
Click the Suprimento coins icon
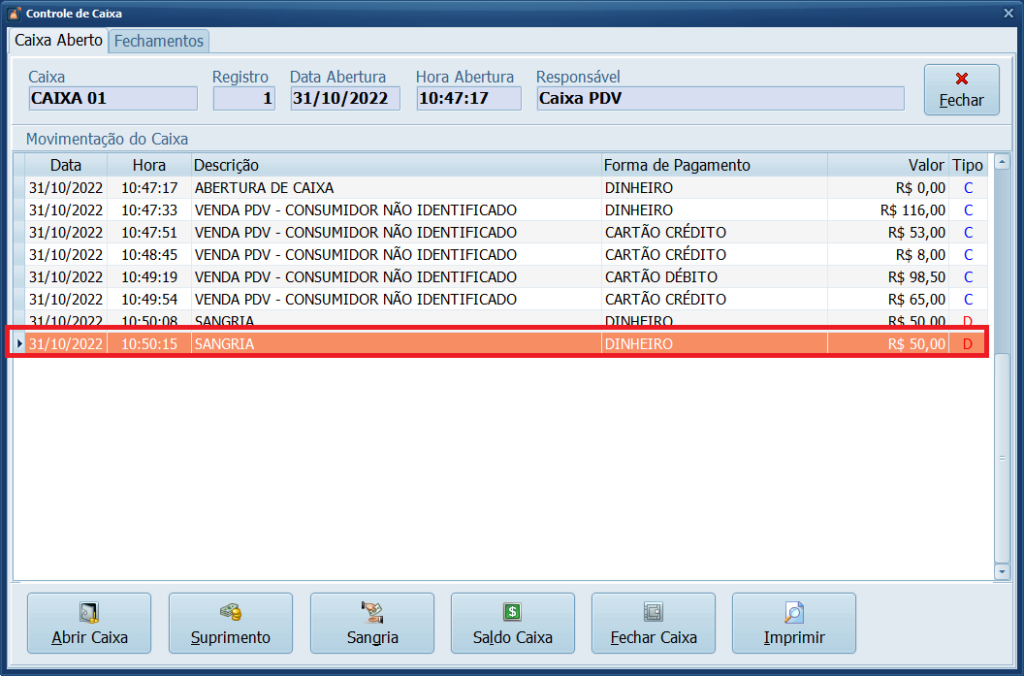point(230,612)
